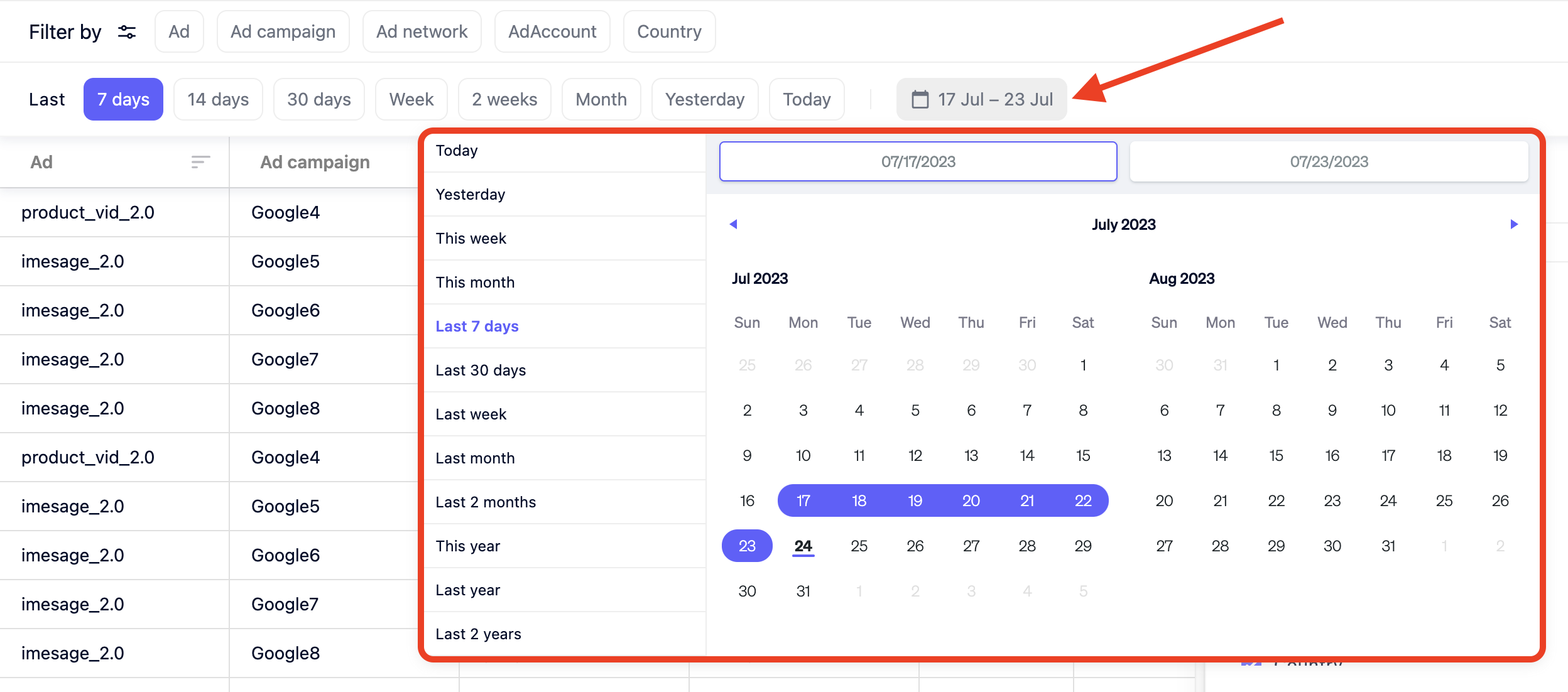Image resolution: width=1568 pixels, height=692 pixels.
Task: Choose "Last month" from preset list
Action: (x=476, y=458)
